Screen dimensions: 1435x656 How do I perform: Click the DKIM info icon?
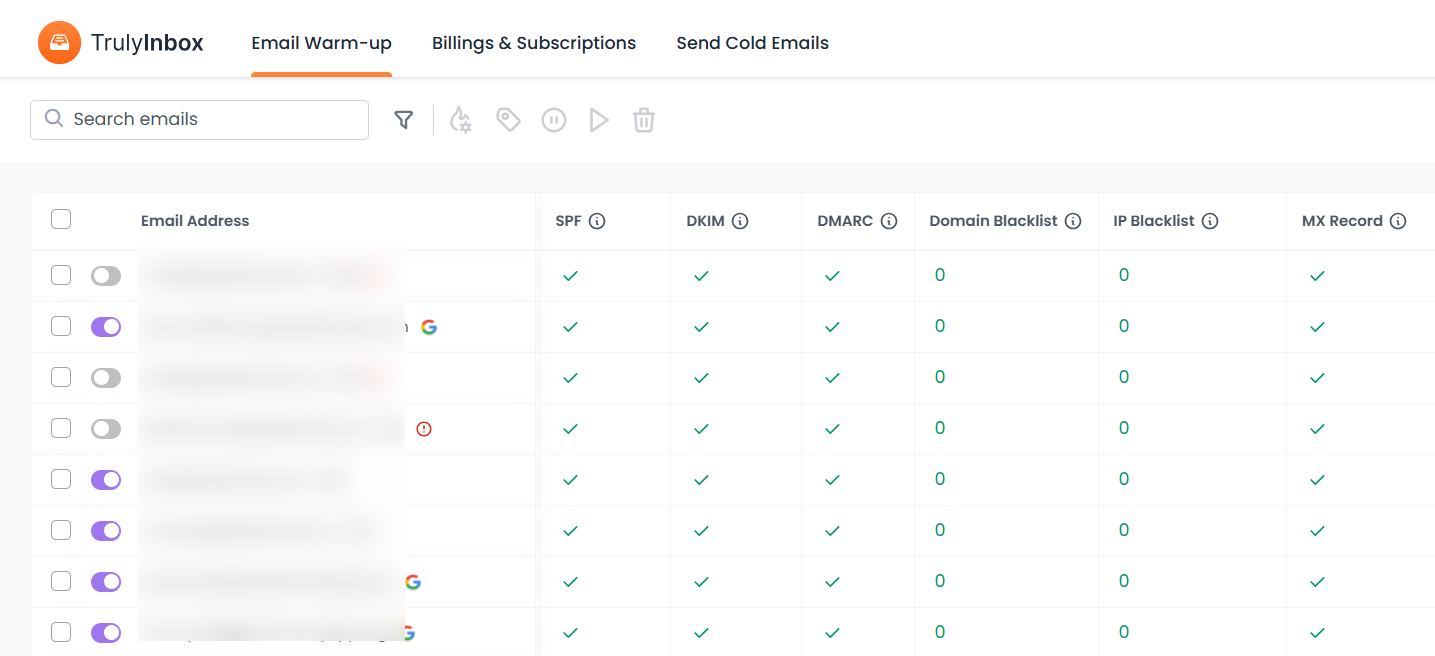tap(740, 221)
